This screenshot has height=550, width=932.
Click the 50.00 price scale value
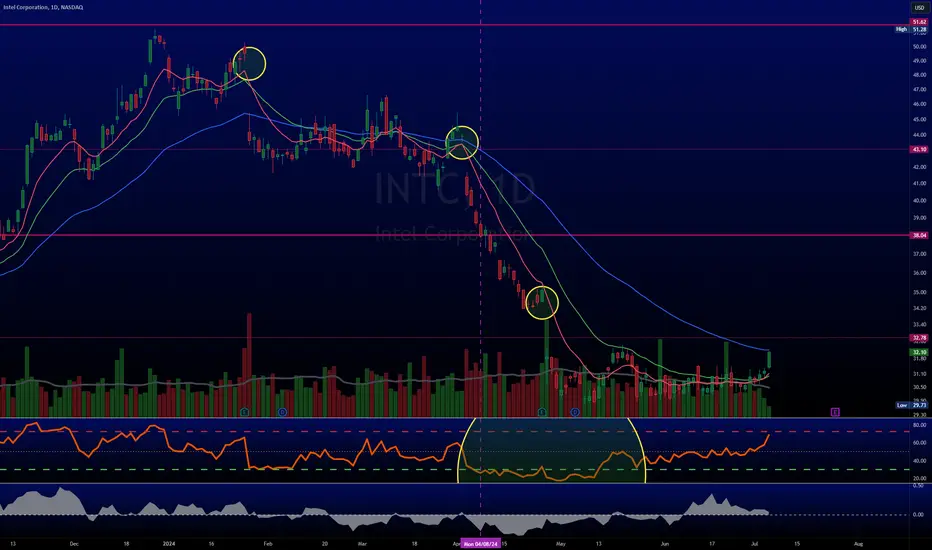point(920,46)
